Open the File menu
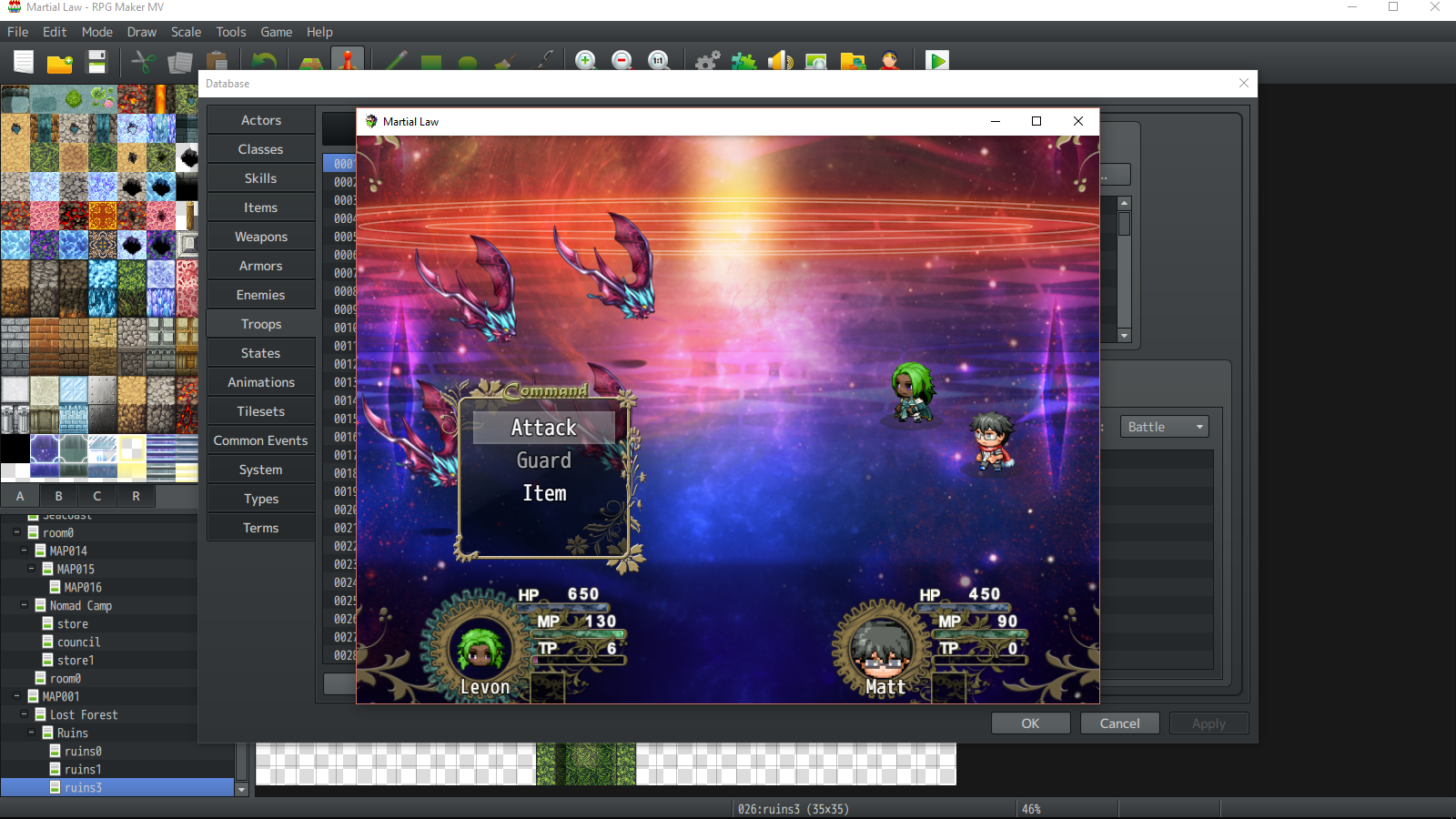Screen dimensions: 1456x819 [x=18, y=32]
